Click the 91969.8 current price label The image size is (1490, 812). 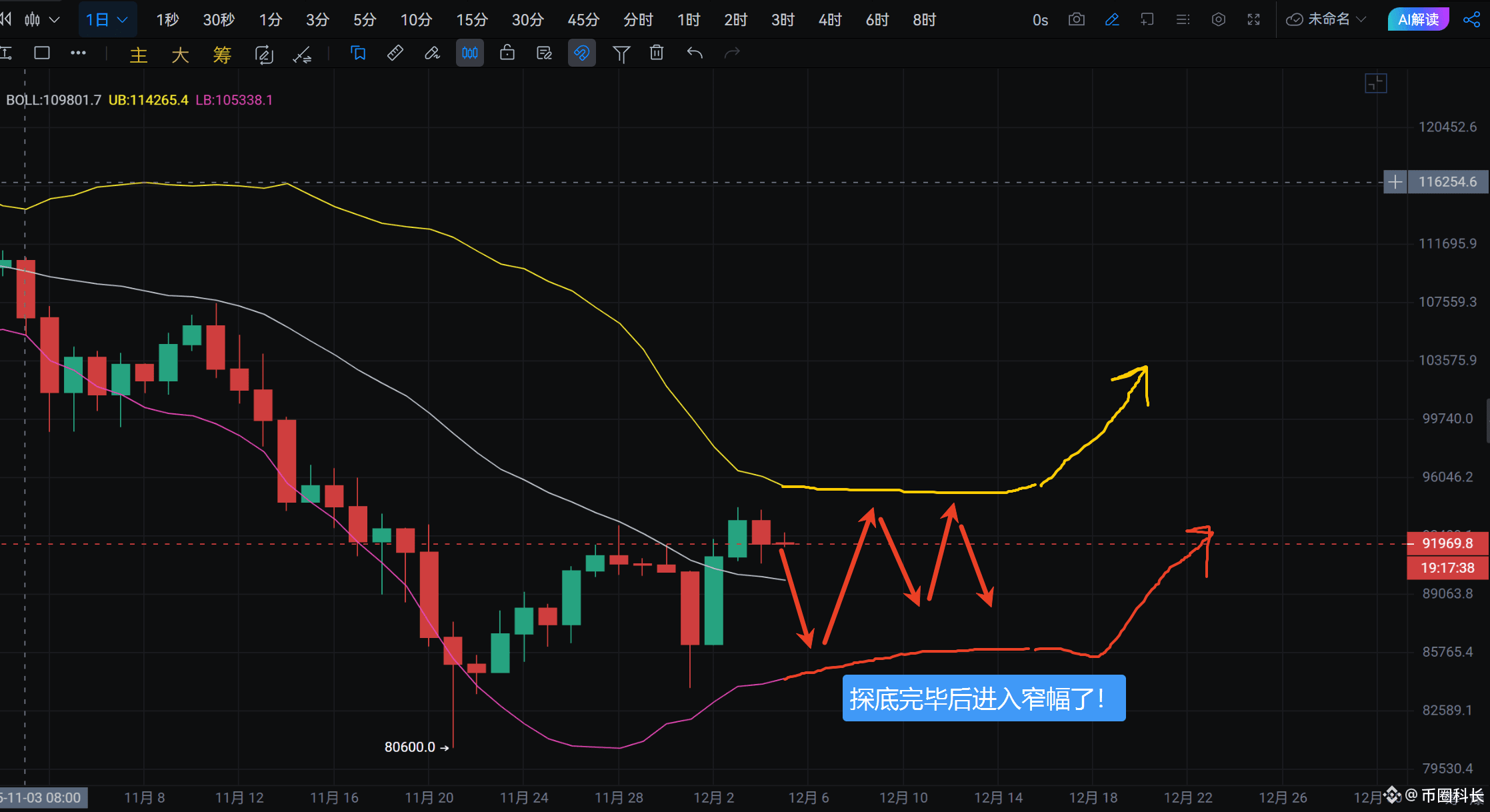[x=1447, y=543]
